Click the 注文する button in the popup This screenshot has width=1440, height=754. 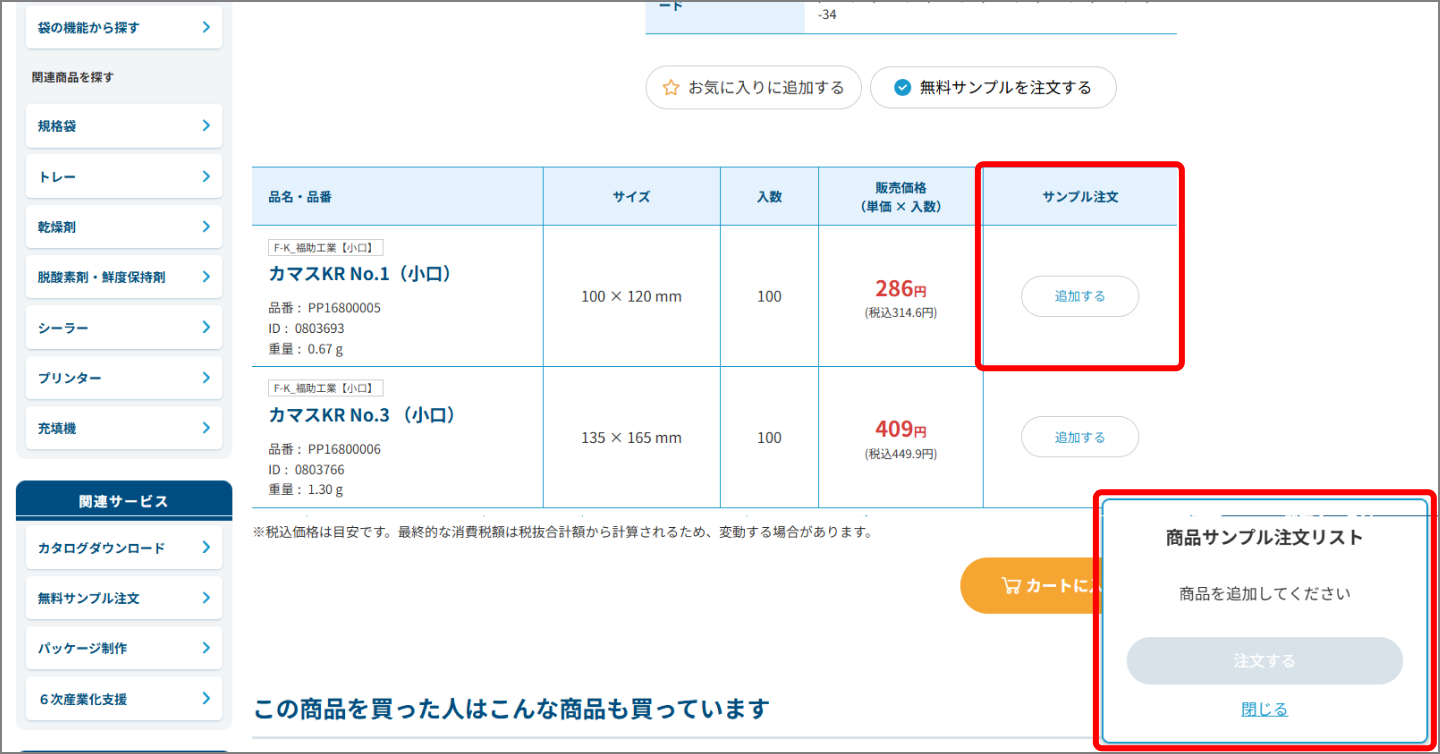pyautogui.click(x=1264, y=660)
